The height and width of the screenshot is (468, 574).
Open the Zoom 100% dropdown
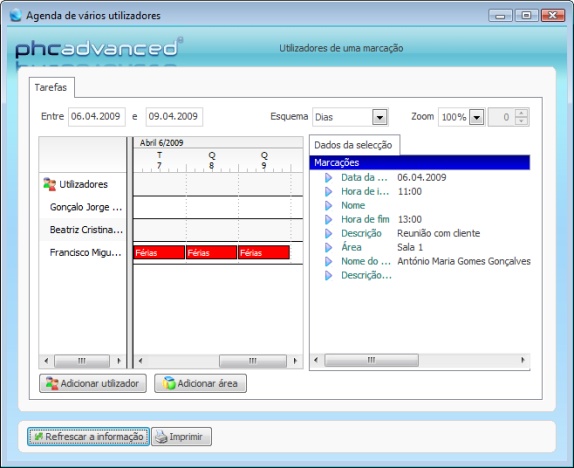click(x=477, y=117)
